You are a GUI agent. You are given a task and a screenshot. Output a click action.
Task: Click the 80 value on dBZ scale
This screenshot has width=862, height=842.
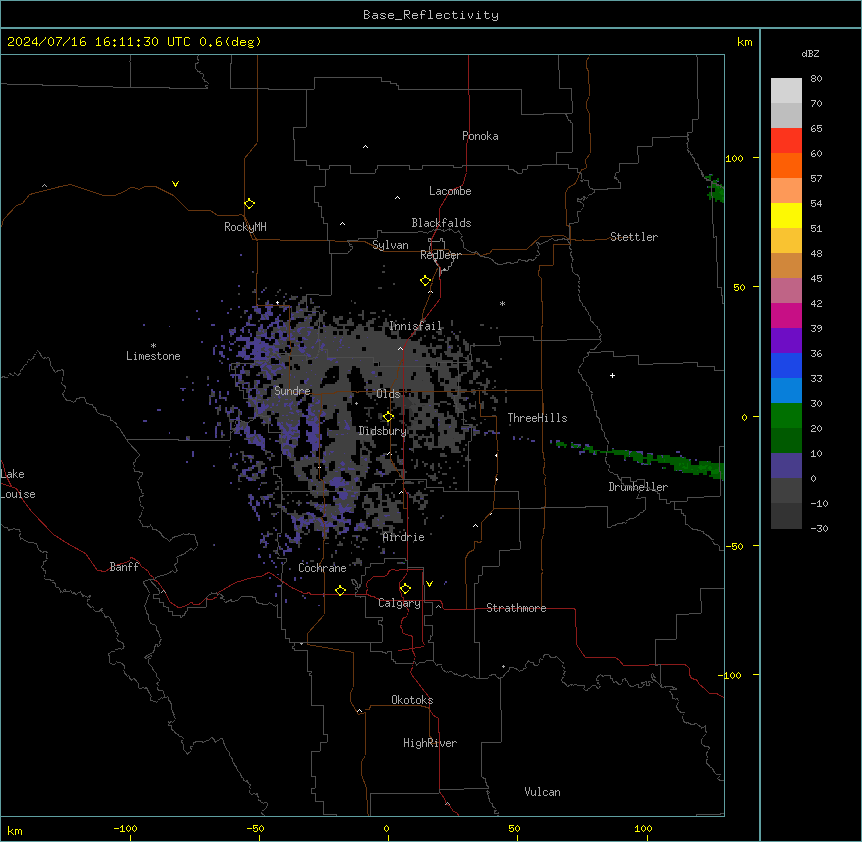[x=816, y=79]
